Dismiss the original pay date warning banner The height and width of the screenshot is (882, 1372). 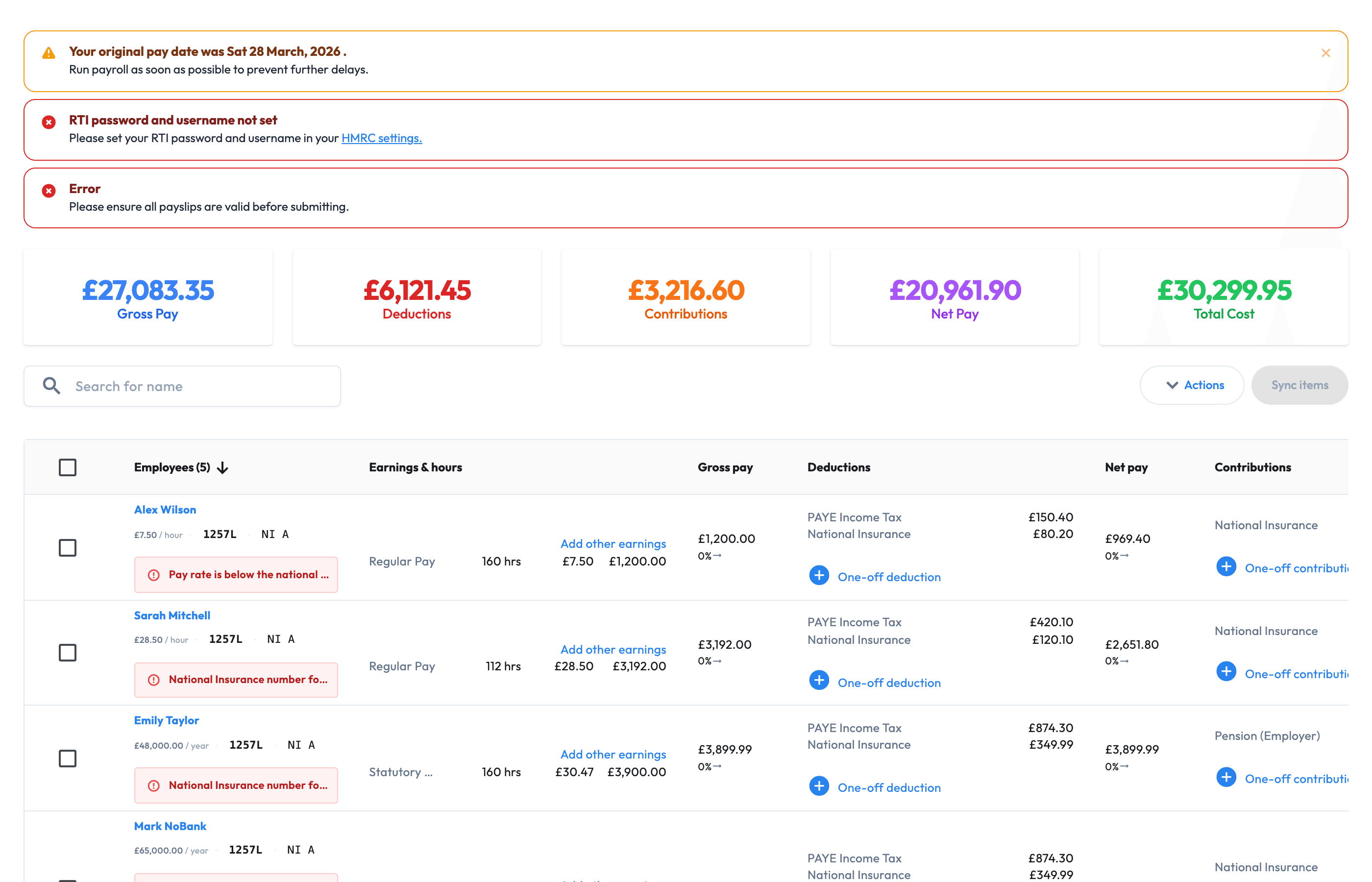tap(1325, 53)
